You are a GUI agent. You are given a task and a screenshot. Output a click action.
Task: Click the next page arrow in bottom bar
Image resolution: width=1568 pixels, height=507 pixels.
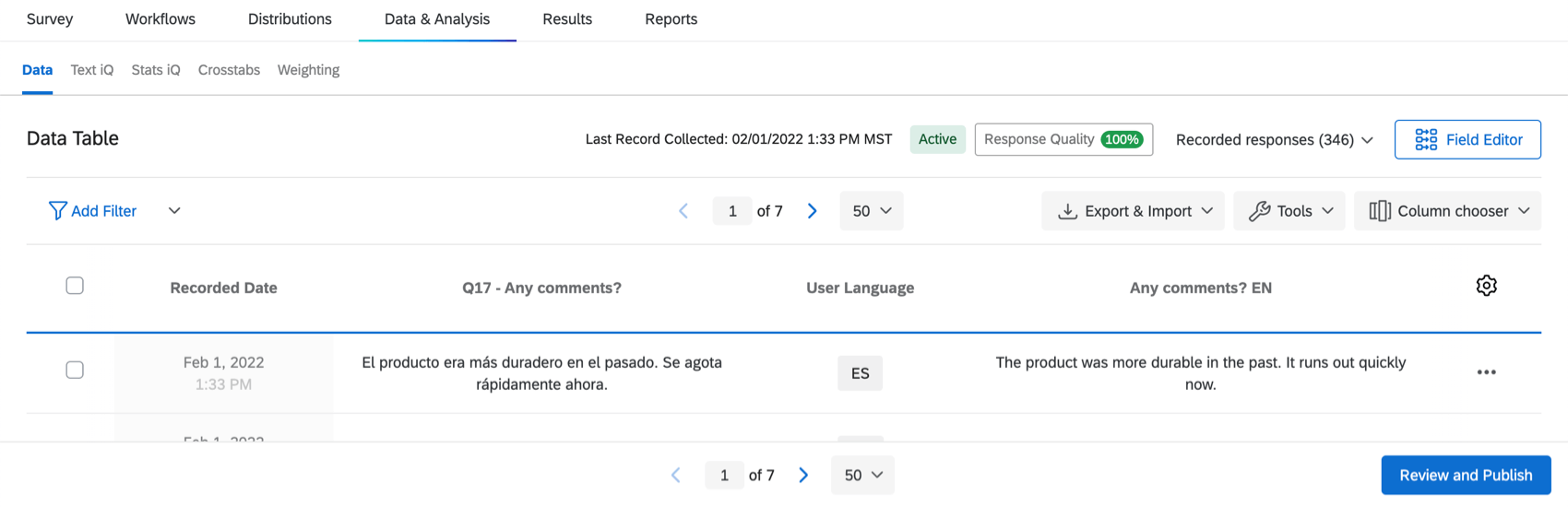[803, 475]
